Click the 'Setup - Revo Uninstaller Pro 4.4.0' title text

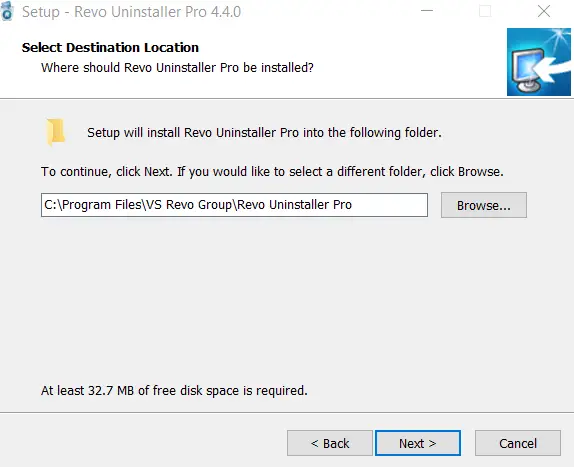131,12
